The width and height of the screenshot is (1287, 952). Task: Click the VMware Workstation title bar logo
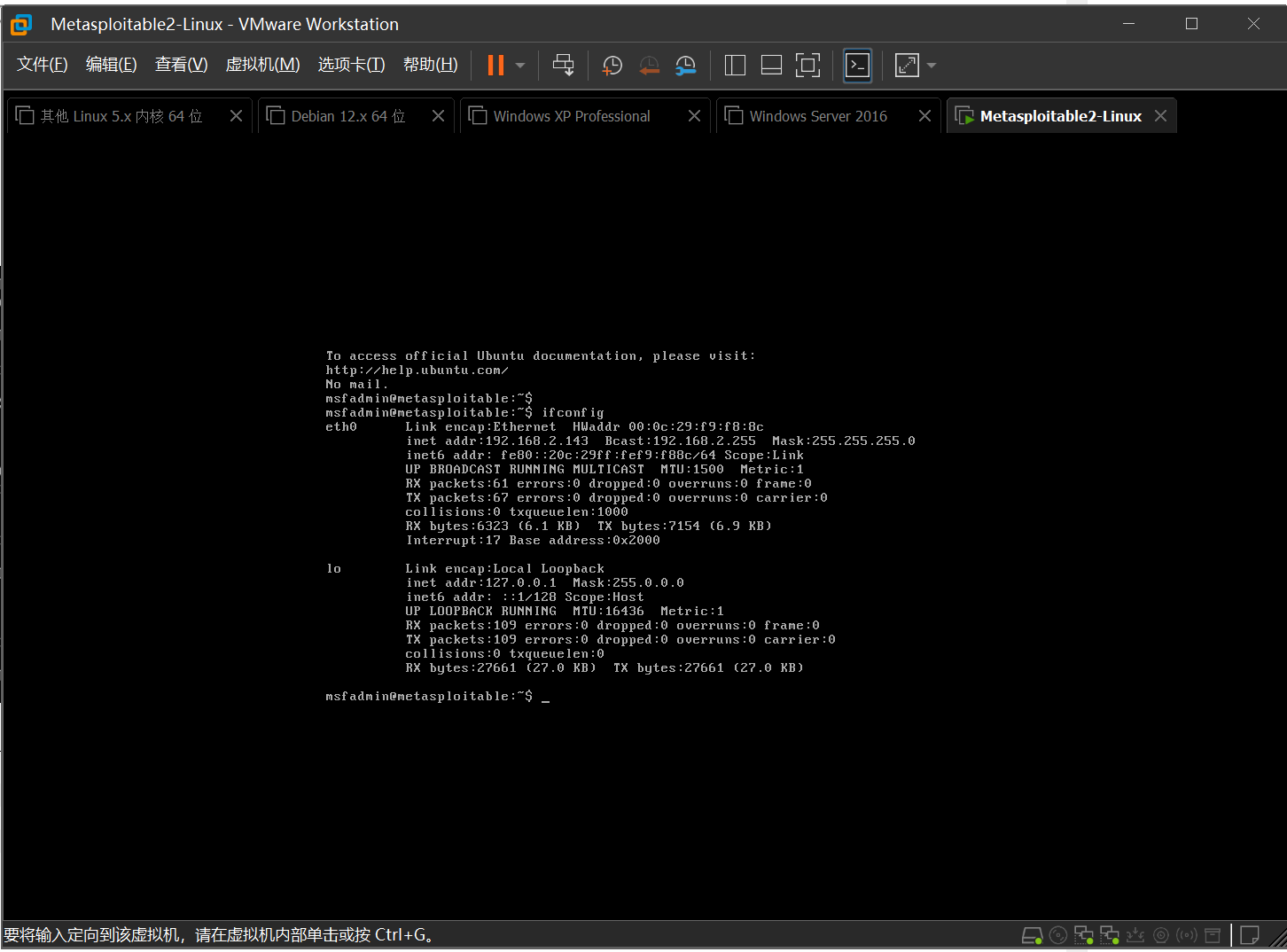click(x=21, y=25)
